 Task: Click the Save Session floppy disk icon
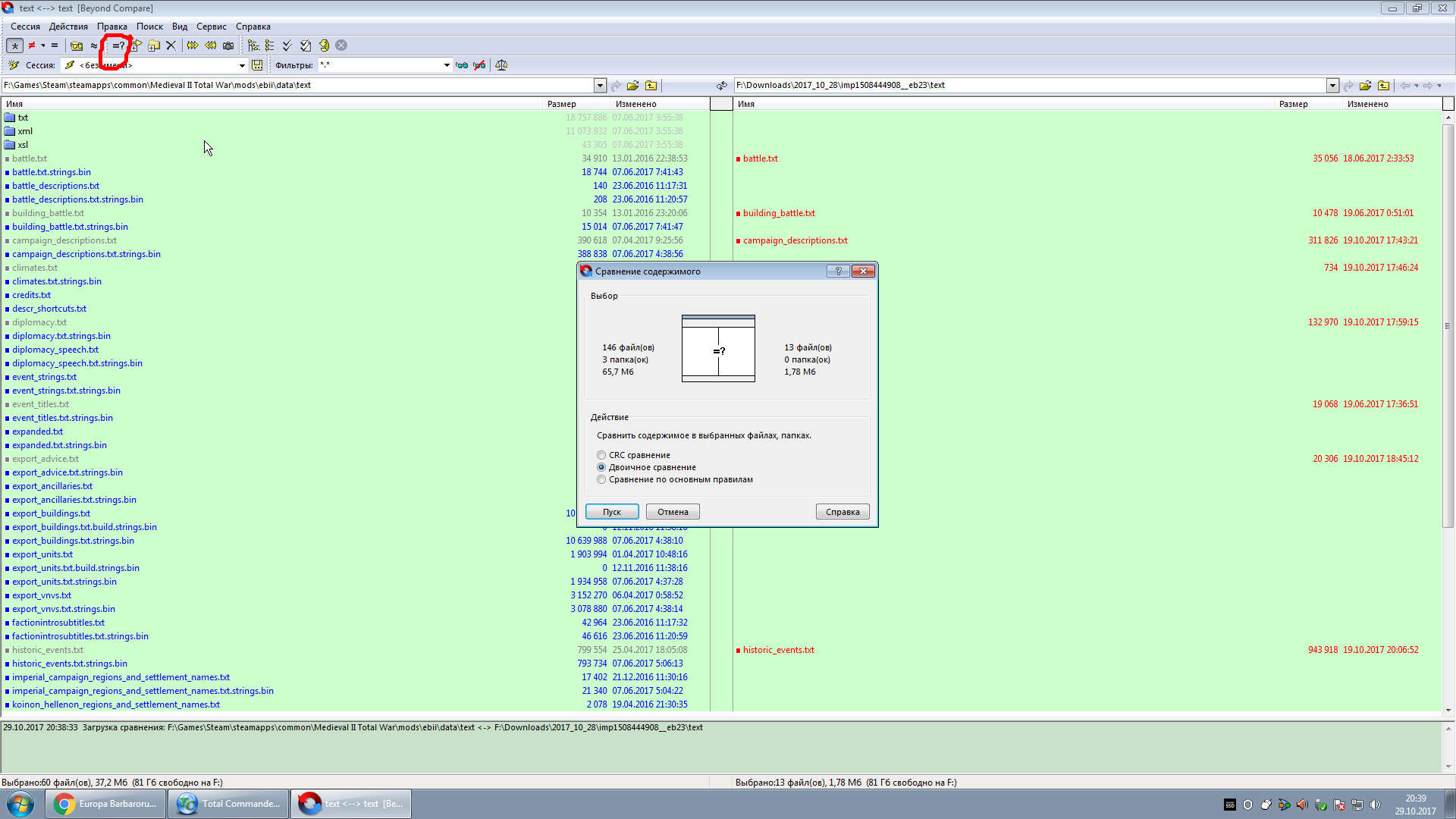pos(257,65)
